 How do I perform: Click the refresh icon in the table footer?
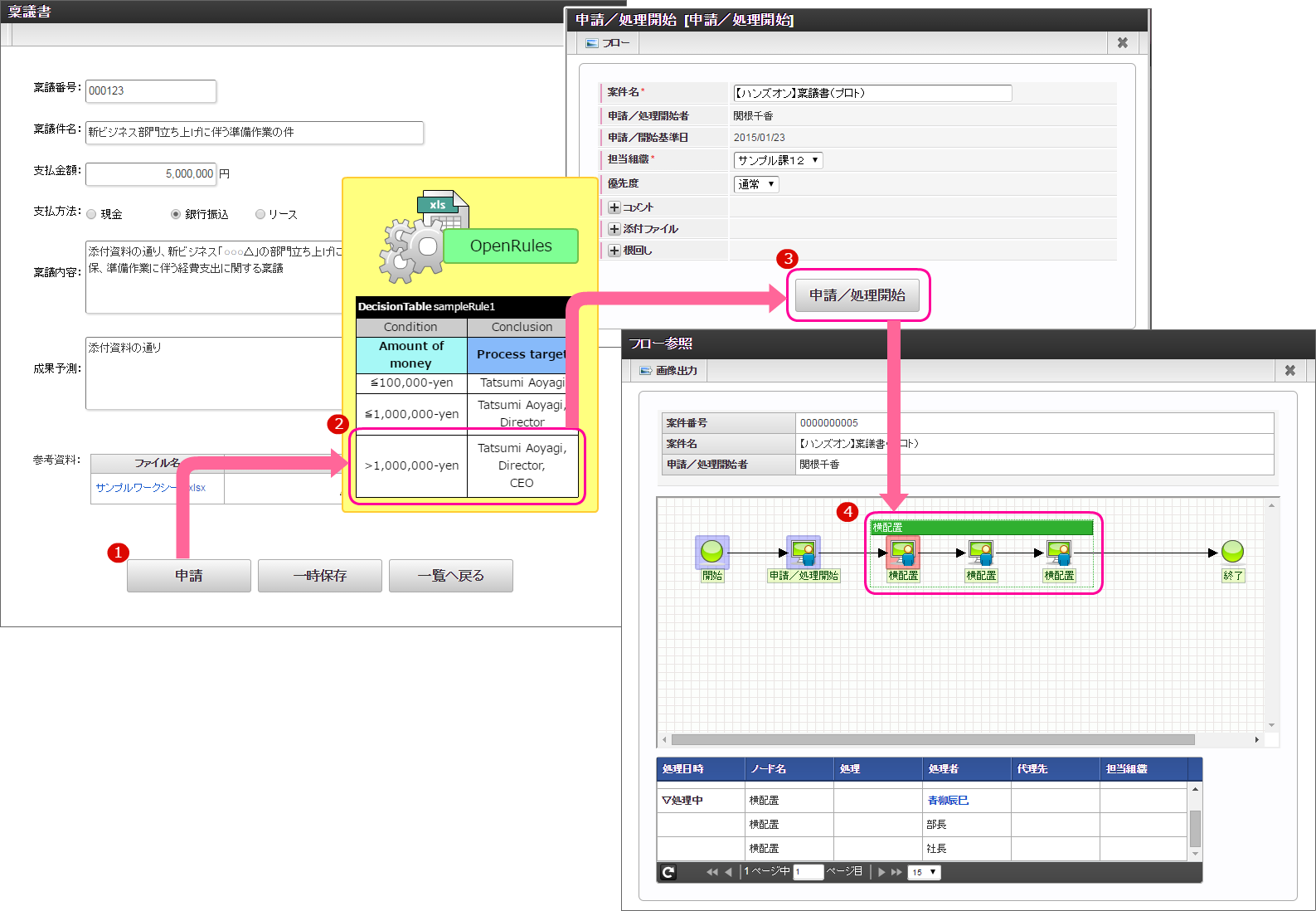click(668, 872)
